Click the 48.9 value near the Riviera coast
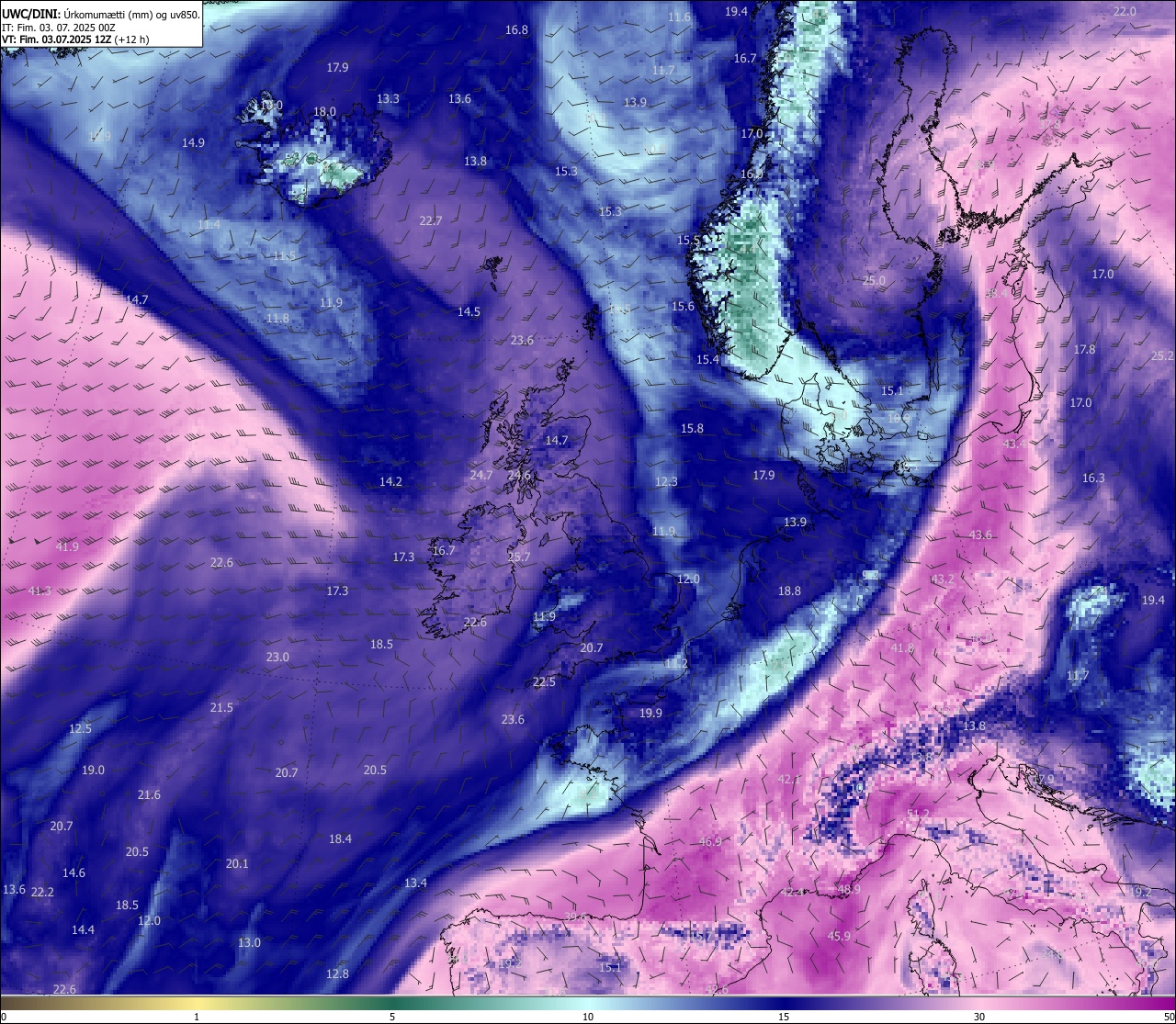This screenshot has height=1024, width=1176. [x=849, y=889]
